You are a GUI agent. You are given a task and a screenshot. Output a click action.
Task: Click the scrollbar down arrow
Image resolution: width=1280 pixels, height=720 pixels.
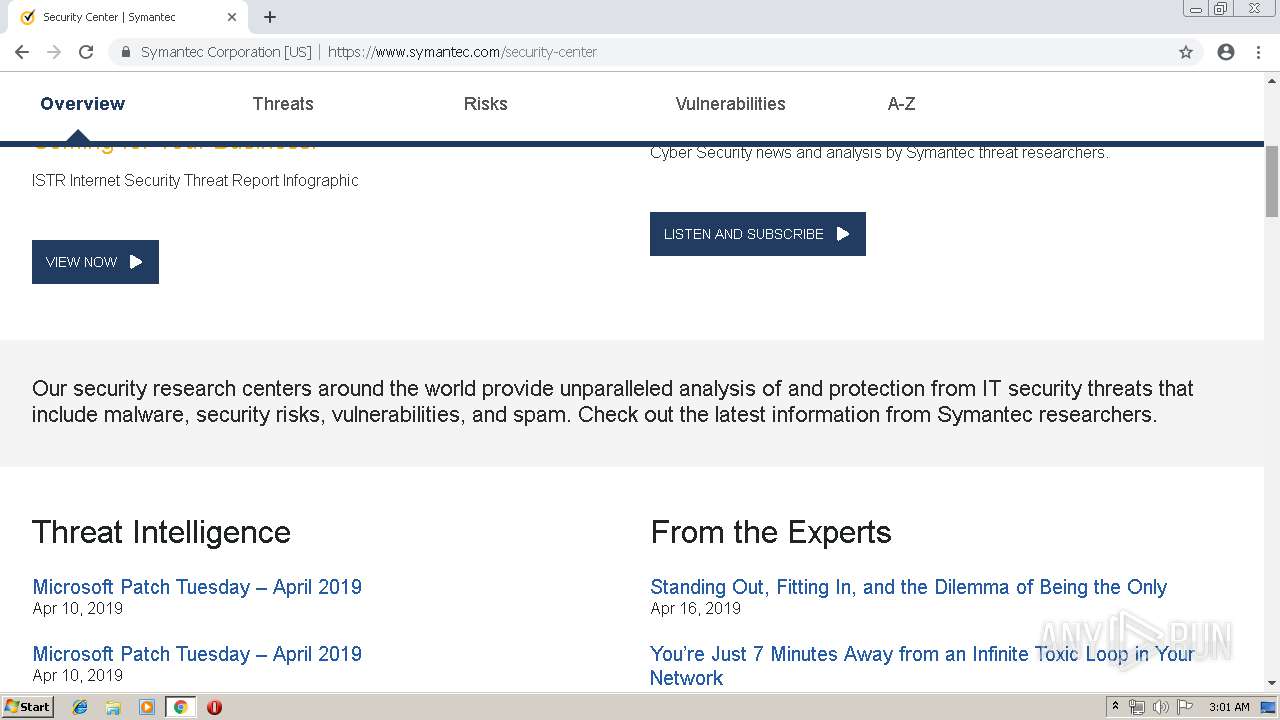point(1272,684)
